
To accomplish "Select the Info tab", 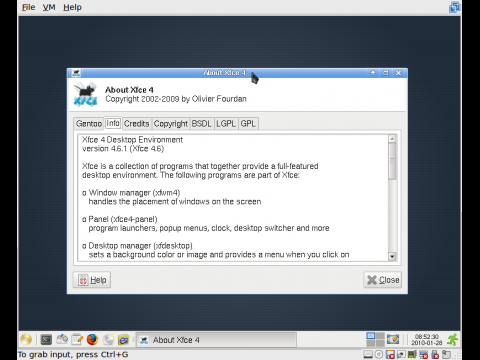I will 113,123.
